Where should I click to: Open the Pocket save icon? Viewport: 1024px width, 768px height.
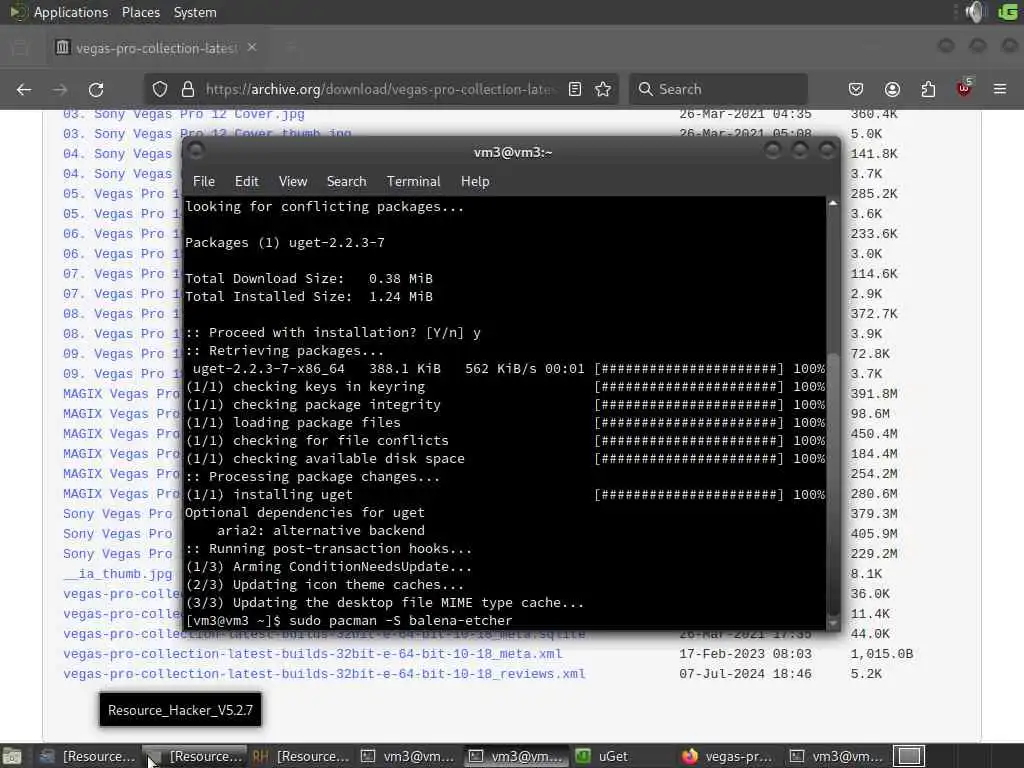(x=856, y=89)
